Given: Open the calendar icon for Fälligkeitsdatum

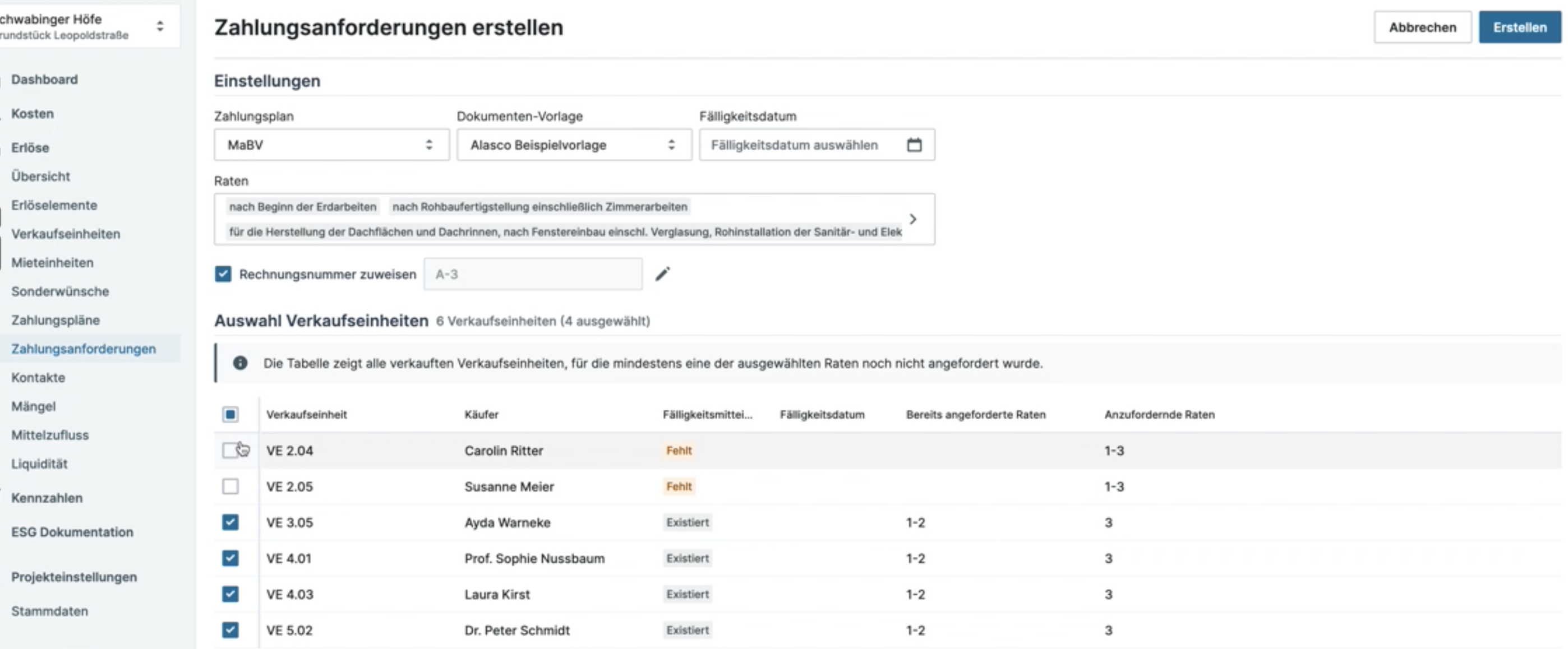Looking at the screenshot, I should click(914, 145).
